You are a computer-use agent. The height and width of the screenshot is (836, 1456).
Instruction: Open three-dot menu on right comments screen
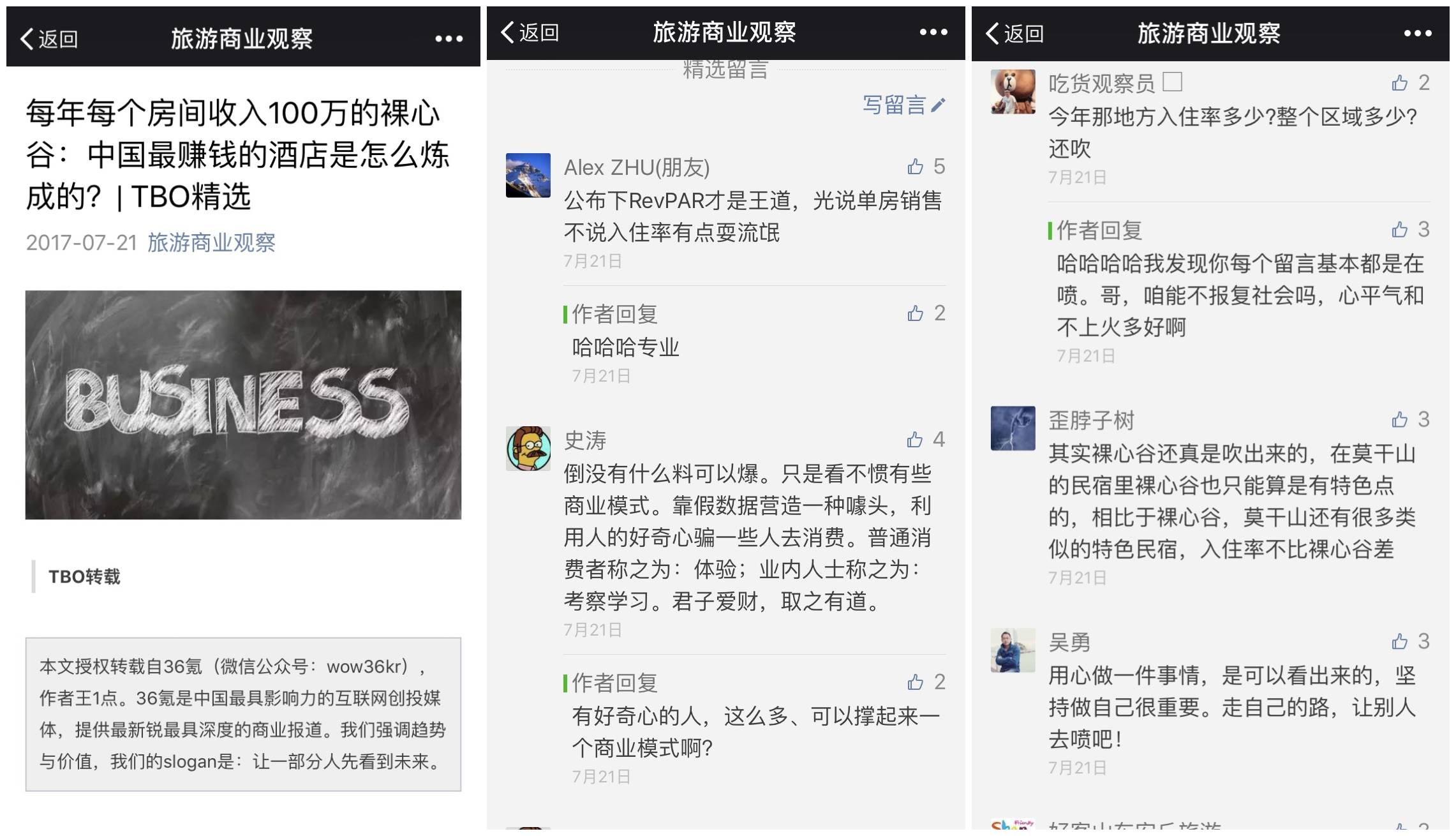1418,33
